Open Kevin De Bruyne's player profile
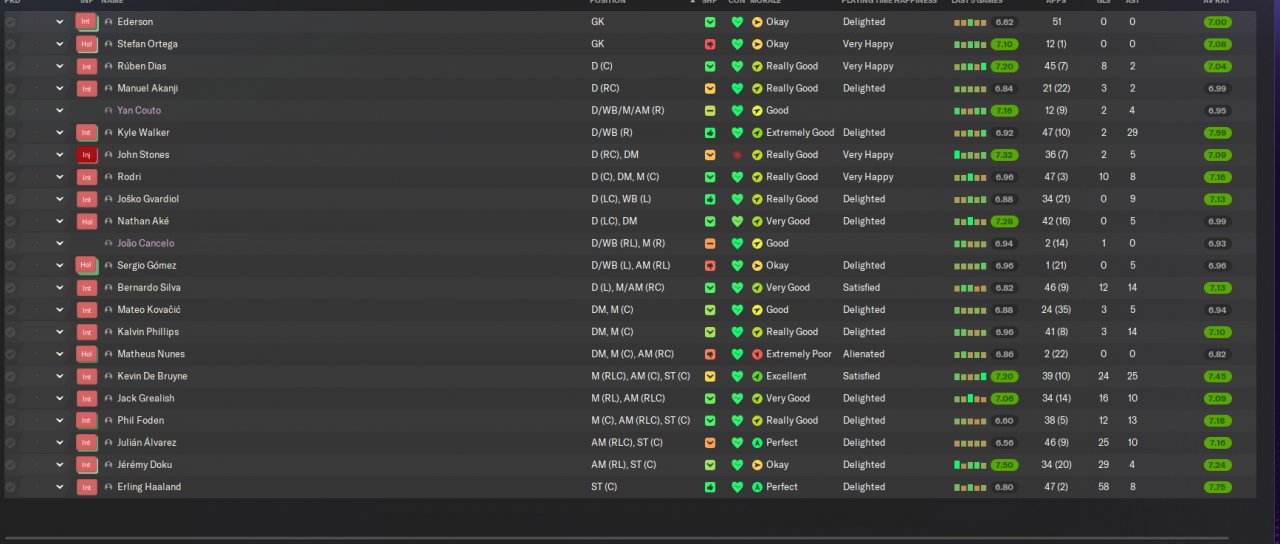 click(152, 376)
